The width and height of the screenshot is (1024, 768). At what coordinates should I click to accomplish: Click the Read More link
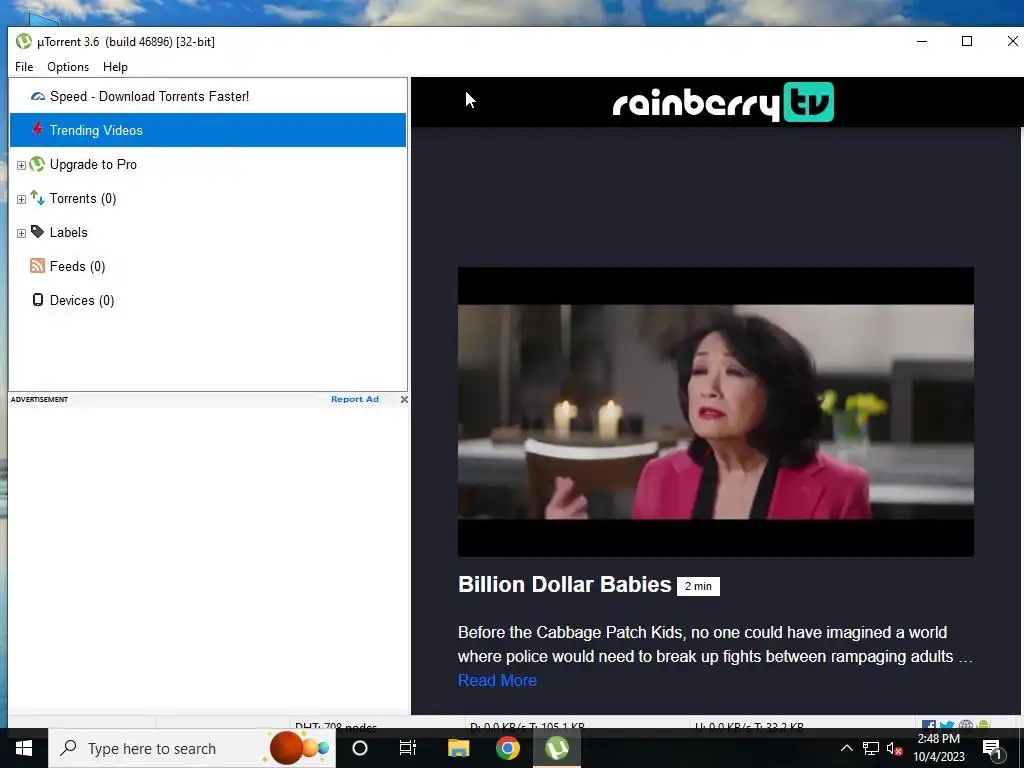[497, 680]
